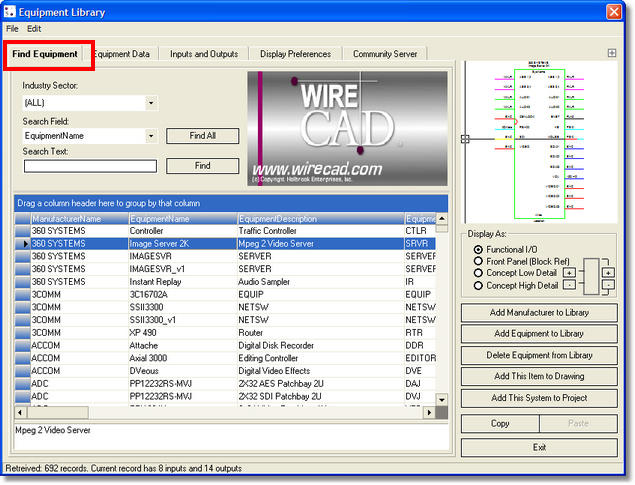Click the WireCAD logo image
Image resolution: width=635 pixels, height=485 pixels.
(x=347, y=128)
